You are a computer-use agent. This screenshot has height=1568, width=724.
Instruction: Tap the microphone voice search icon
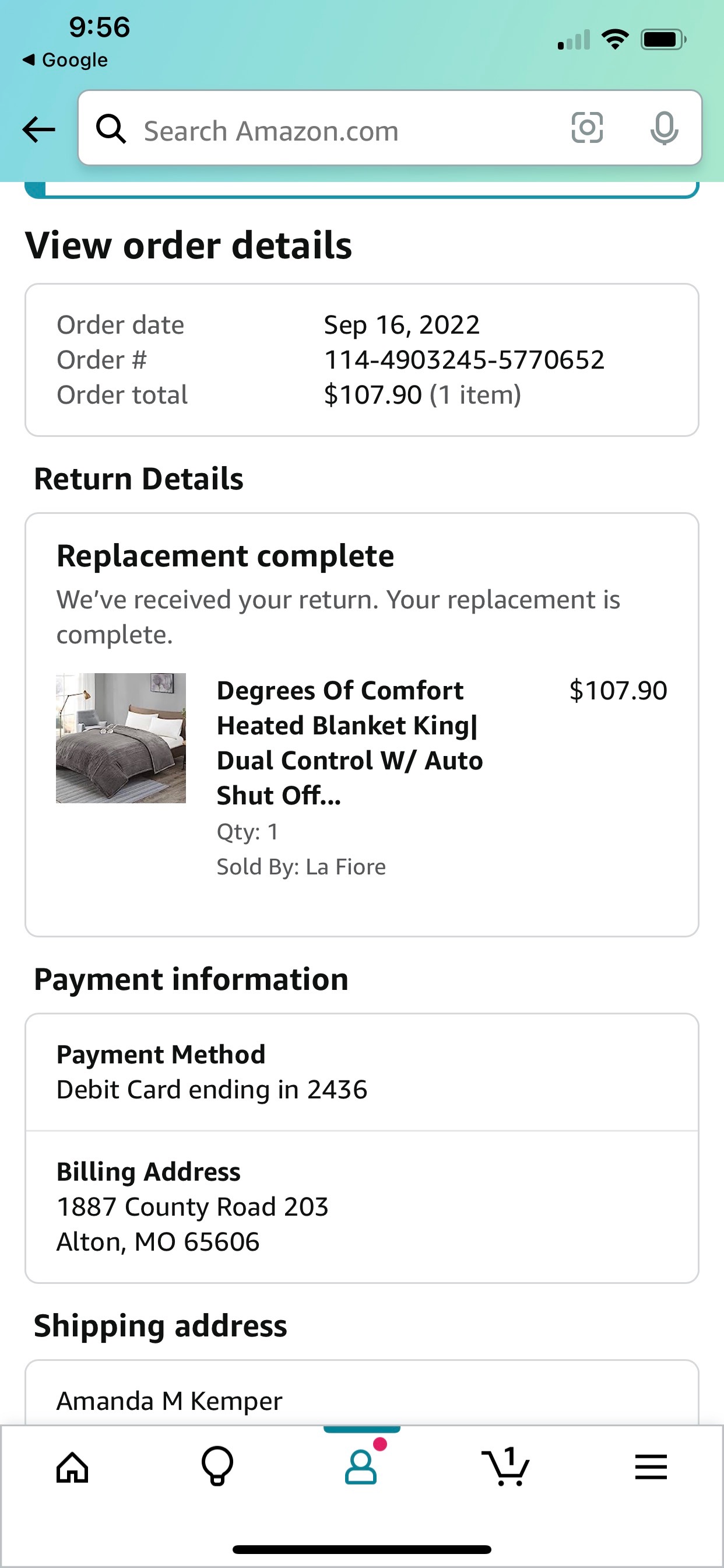click(664, 128)
